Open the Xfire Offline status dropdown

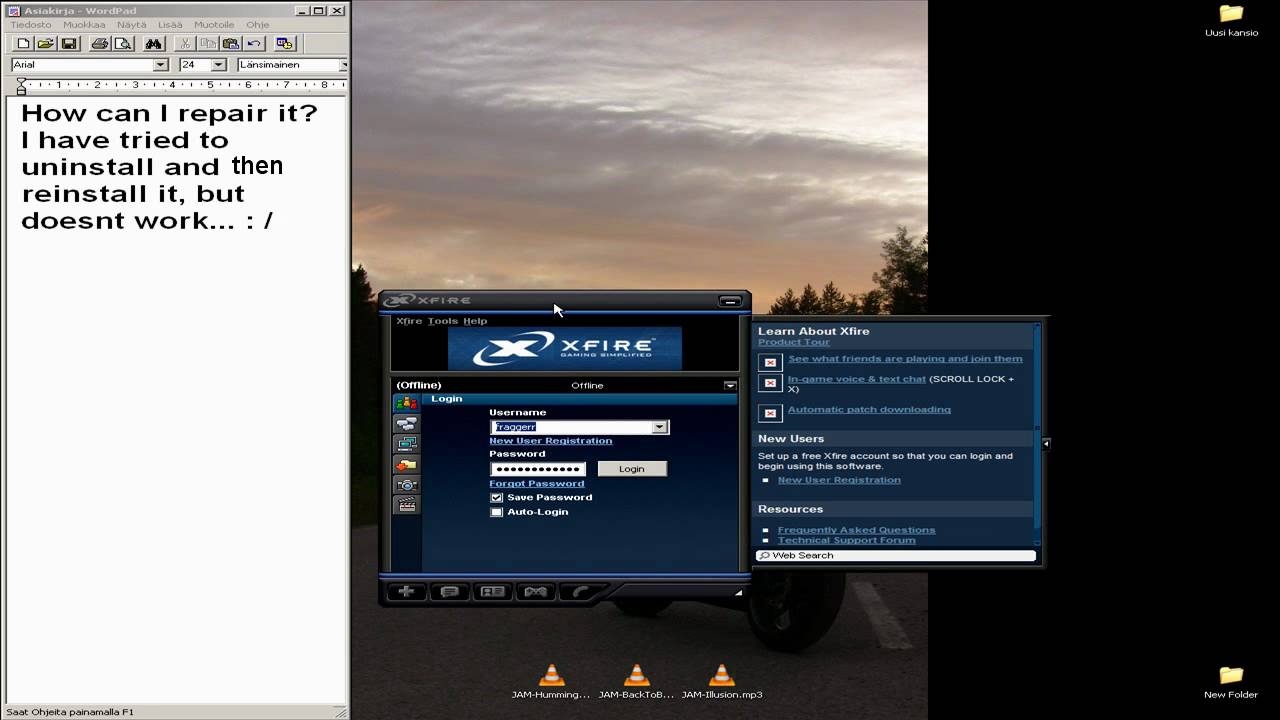point(730,385)
